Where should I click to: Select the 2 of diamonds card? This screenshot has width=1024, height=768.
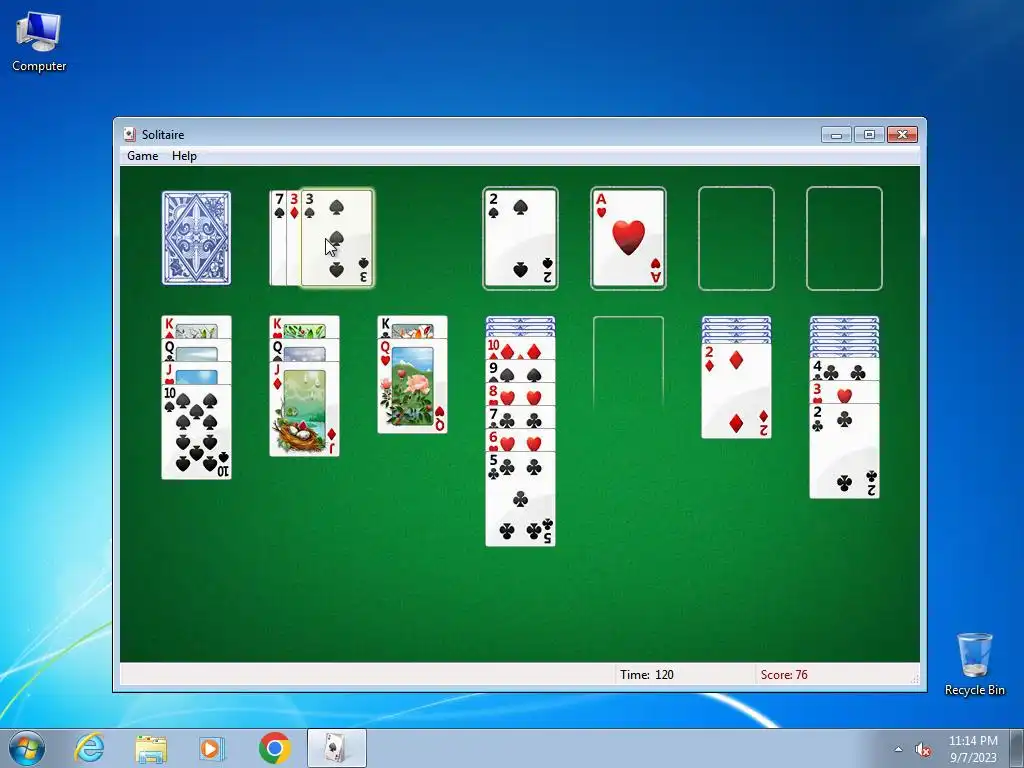pos(736,391)
